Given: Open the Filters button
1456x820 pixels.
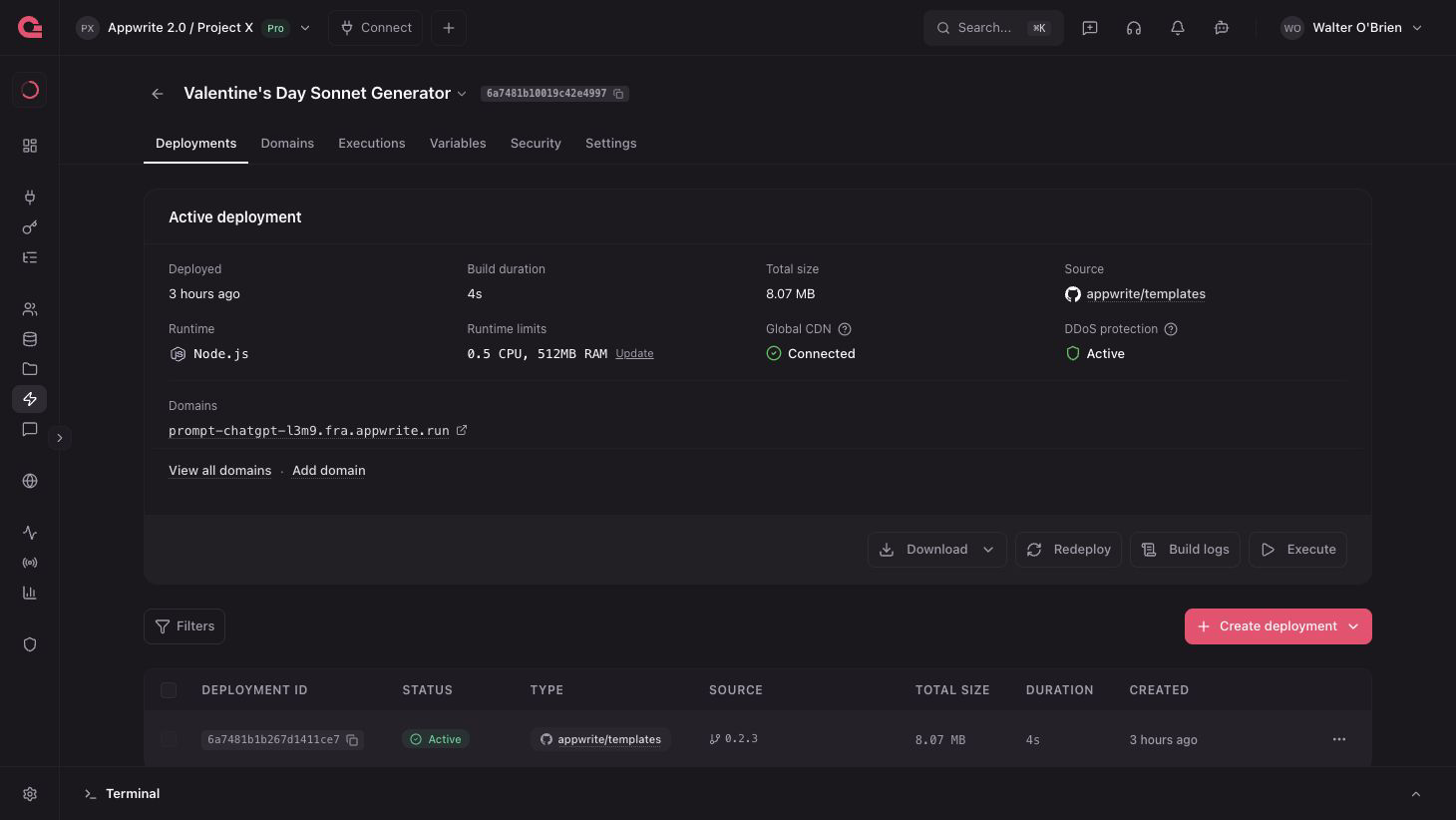Looking at the screenshot, I should (x=184, y=626).
